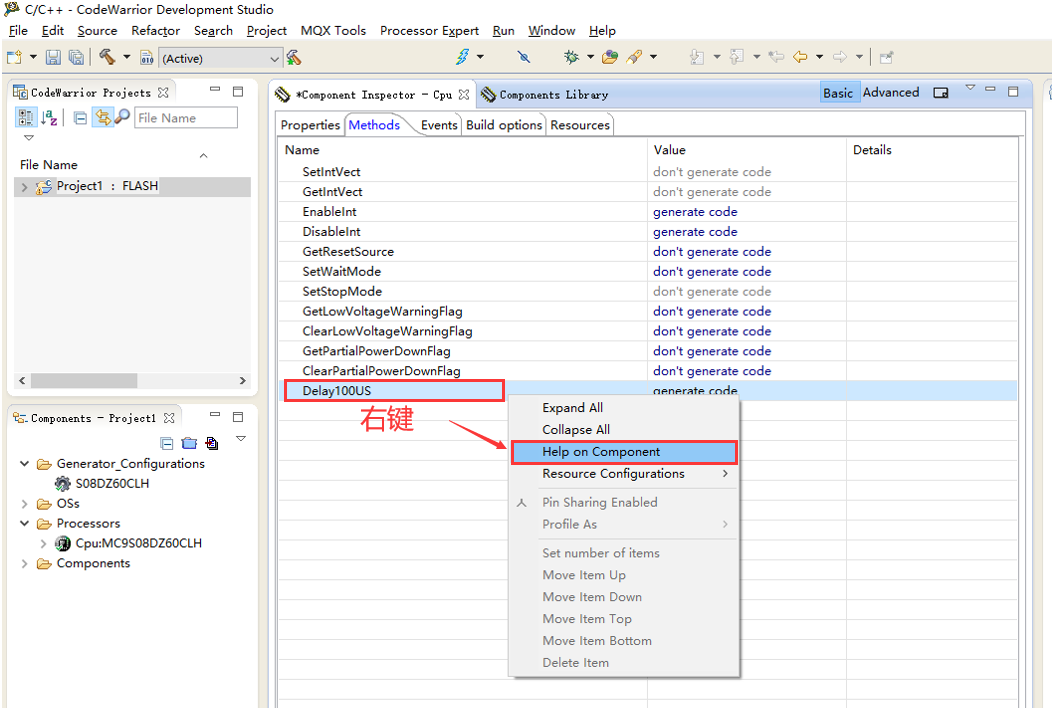Switch to Basic view mode

(x=838, y=93)
